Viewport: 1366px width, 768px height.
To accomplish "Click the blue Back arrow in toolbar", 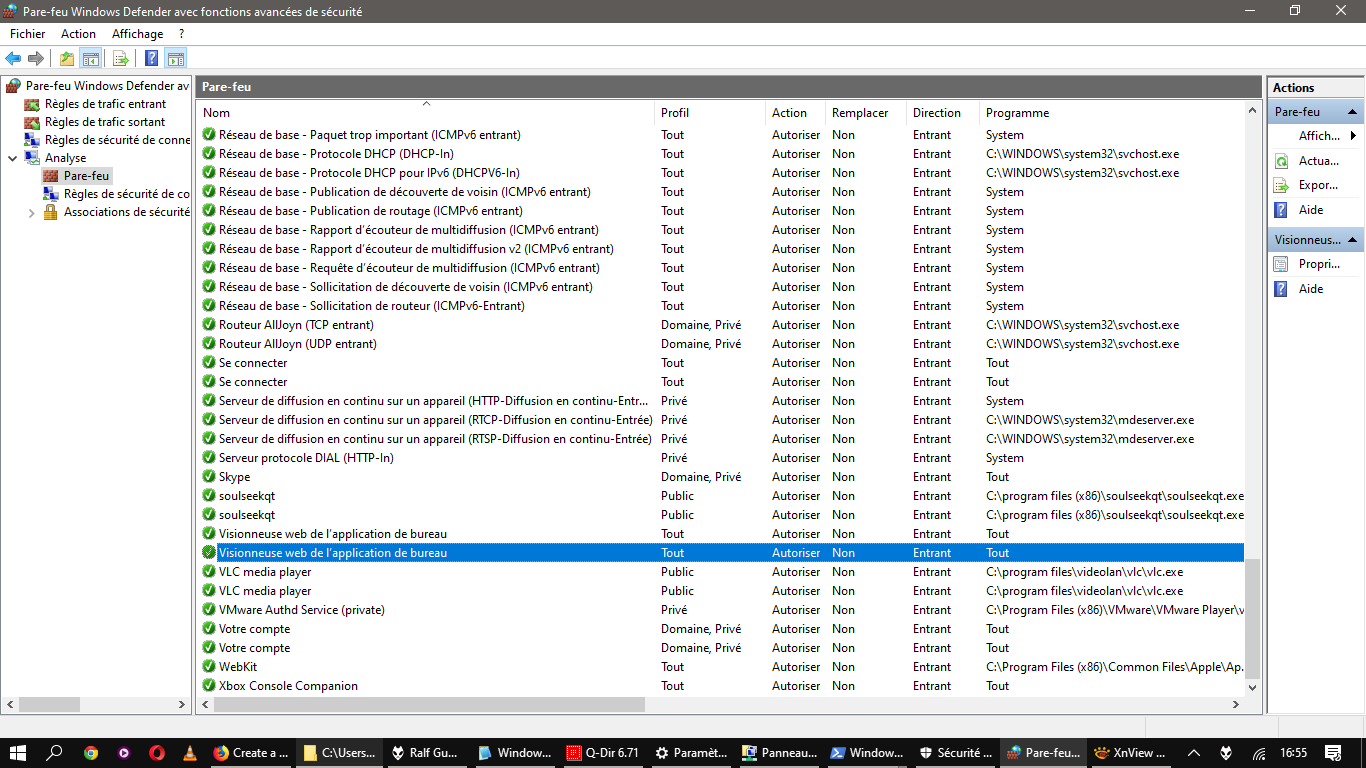I will point(13,58).
